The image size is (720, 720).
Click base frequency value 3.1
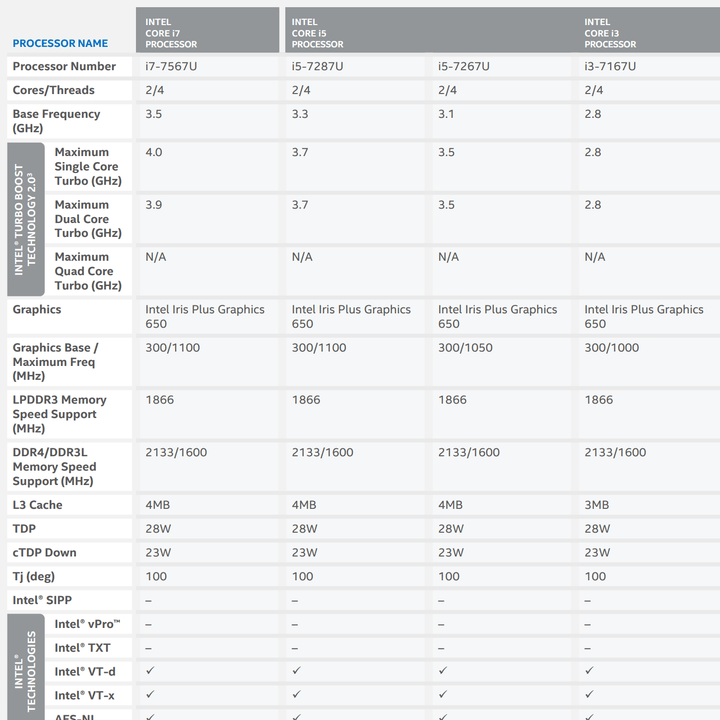click(x=446, y=114)
